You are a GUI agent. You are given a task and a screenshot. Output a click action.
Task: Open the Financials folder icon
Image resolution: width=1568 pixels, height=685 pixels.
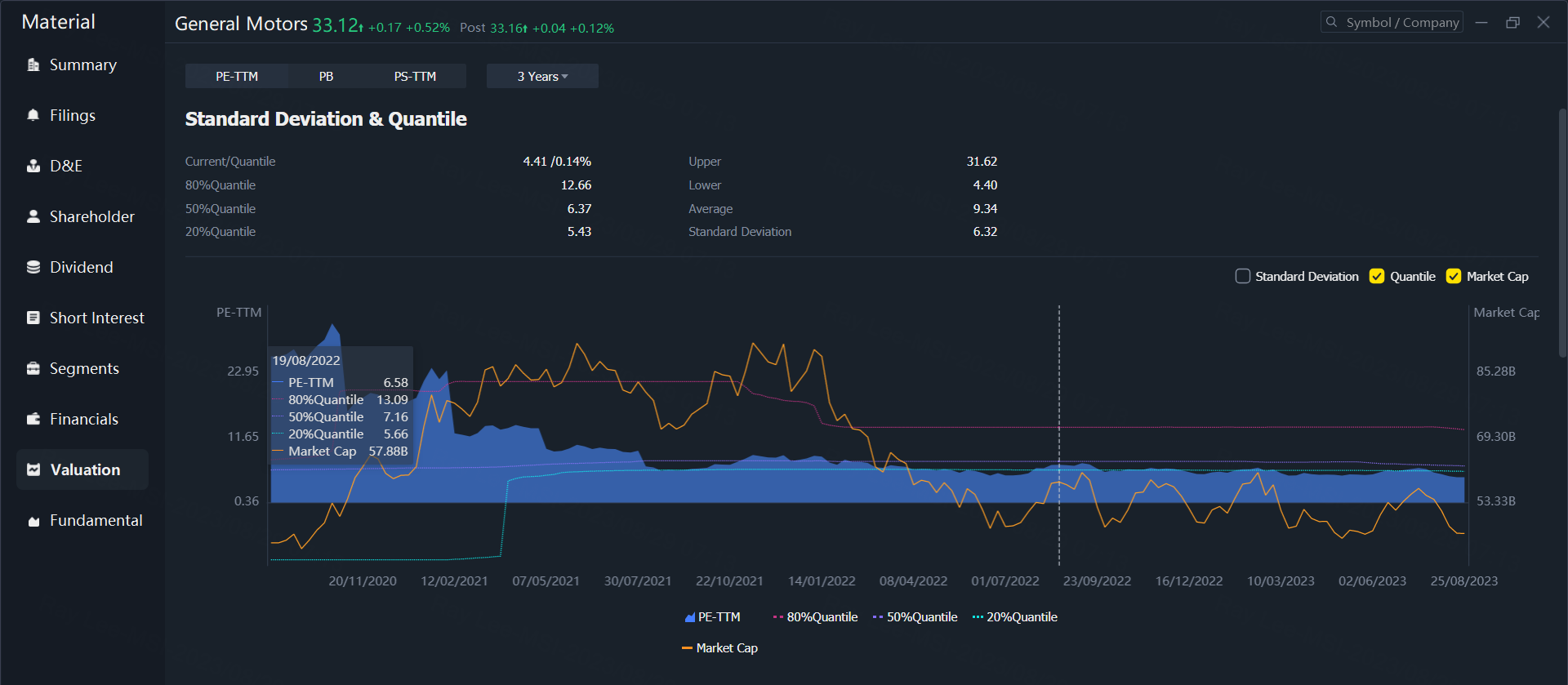[33, 419]
